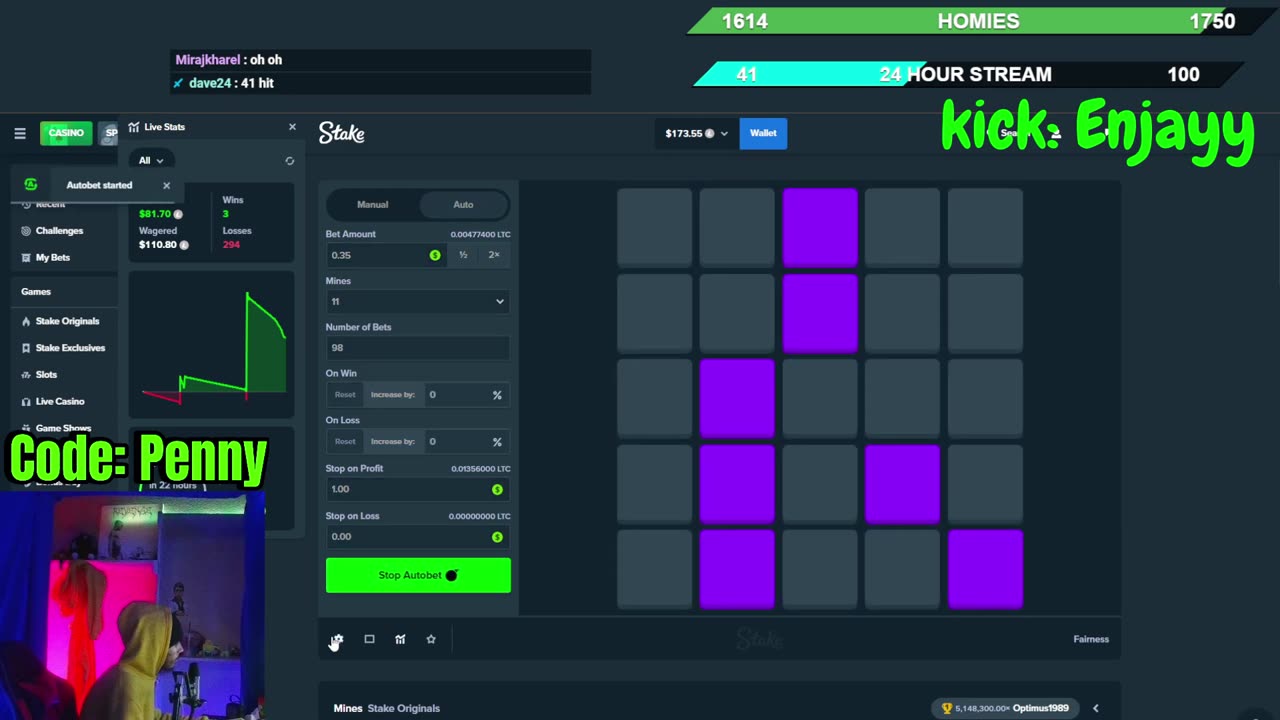
Task: Double the bet with 2× button
Action: pos(493,255)
